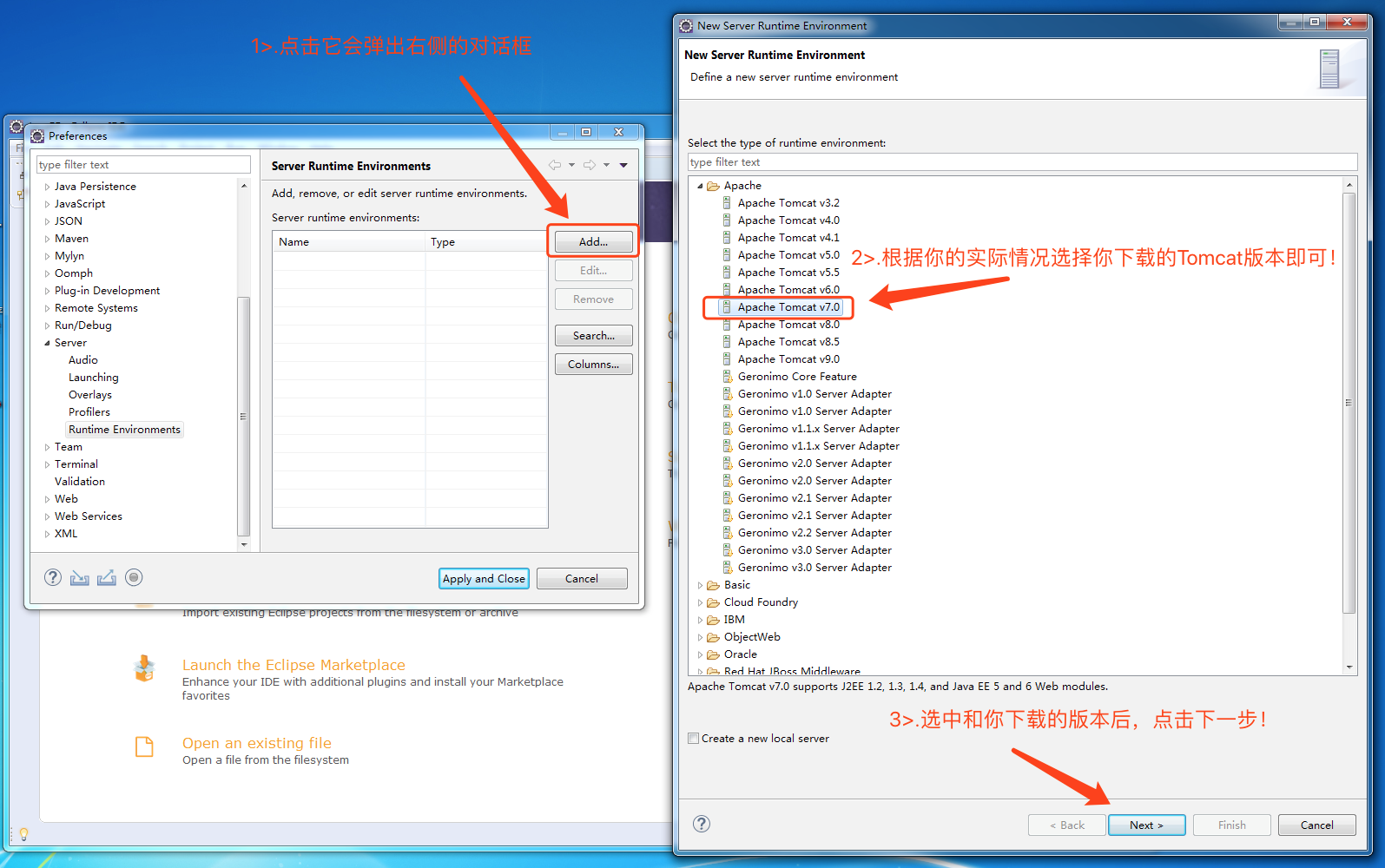Click the Type column header

(x=485, y=242)
